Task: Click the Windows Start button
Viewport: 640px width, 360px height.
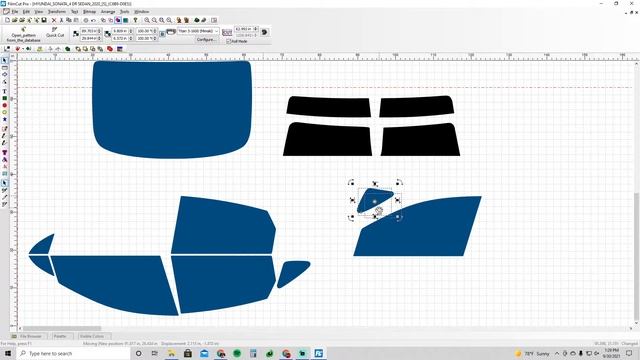Action: (x=8, y=353)
